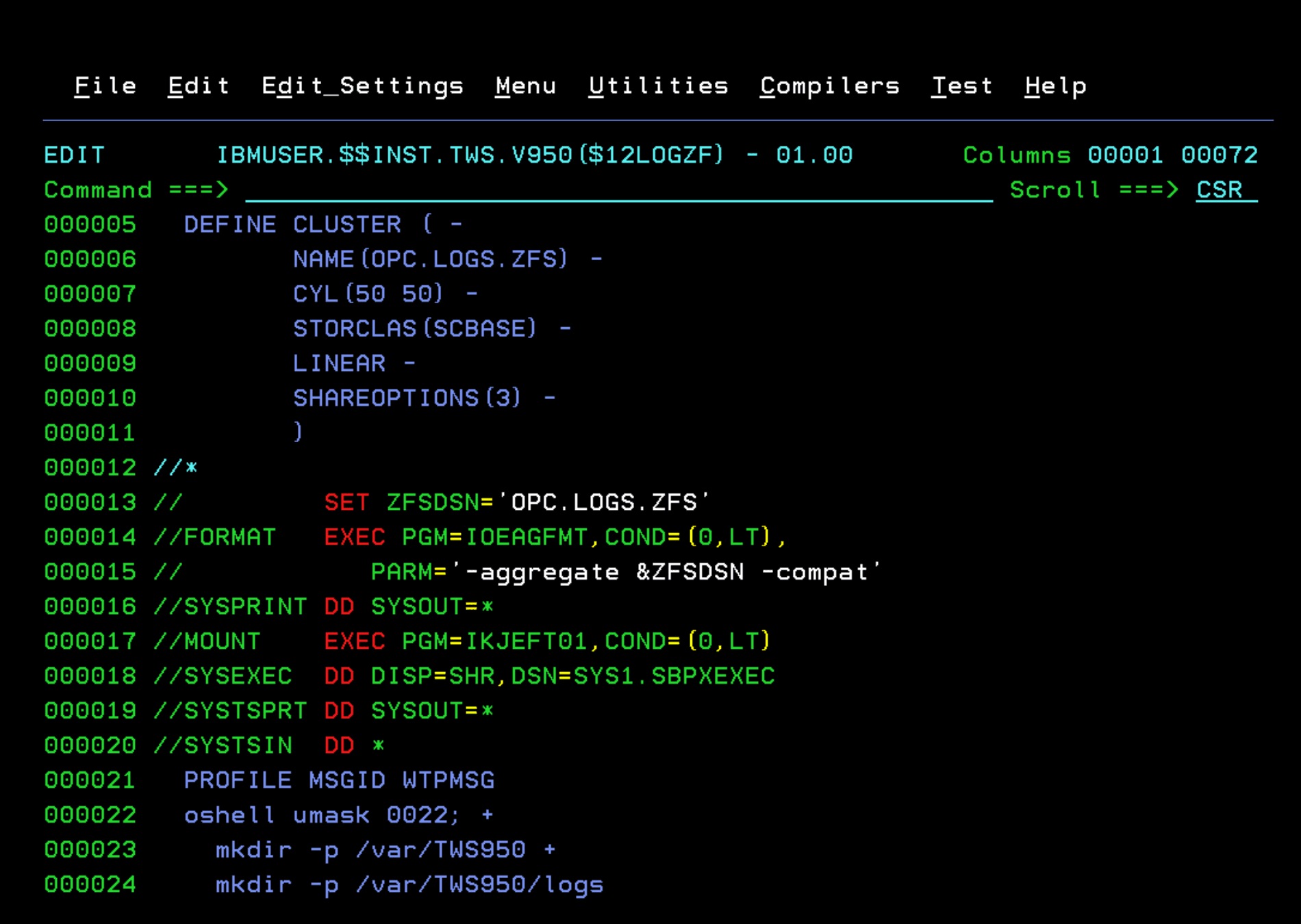Viewport: 1301px width, 924px height.
Task: Open the File menu
Action: (x=105, y=86)
